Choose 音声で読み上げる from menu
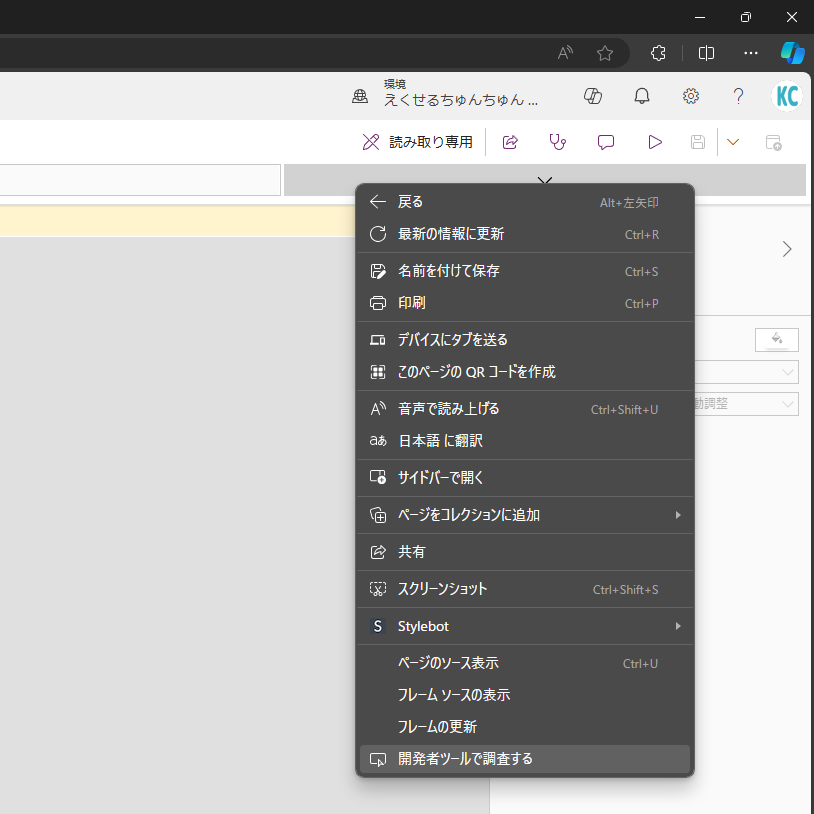814x814 pixels. (x=525, y=409)
